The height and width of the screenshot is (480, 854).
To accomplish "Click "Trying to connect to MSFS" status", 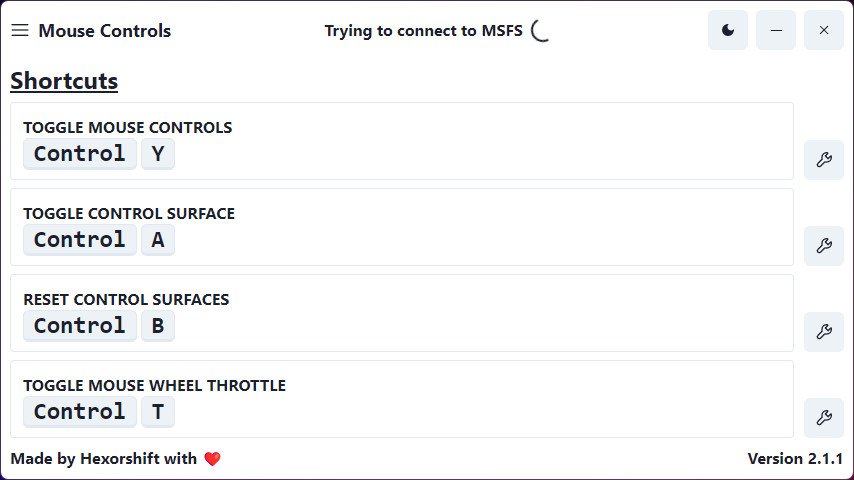I will (x=424, y=31).
